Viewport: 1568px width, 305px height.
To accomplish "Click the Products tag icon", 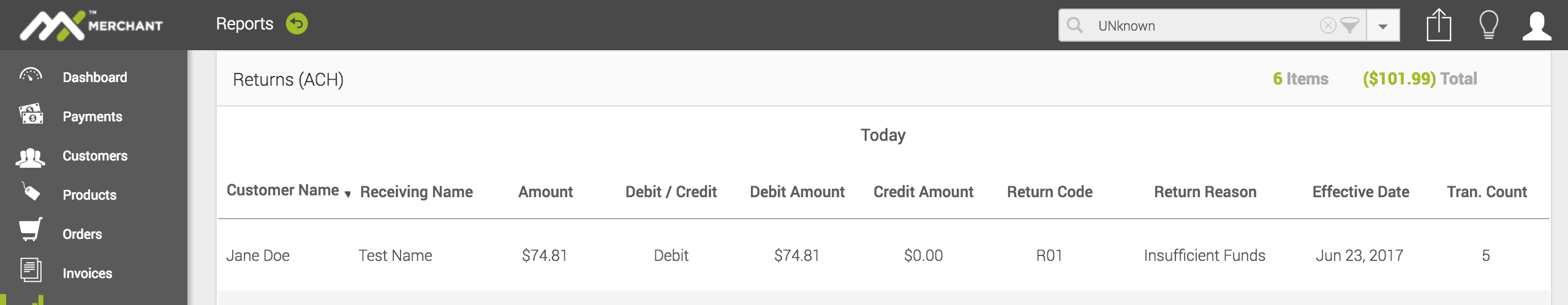I will tap(31, 192).
